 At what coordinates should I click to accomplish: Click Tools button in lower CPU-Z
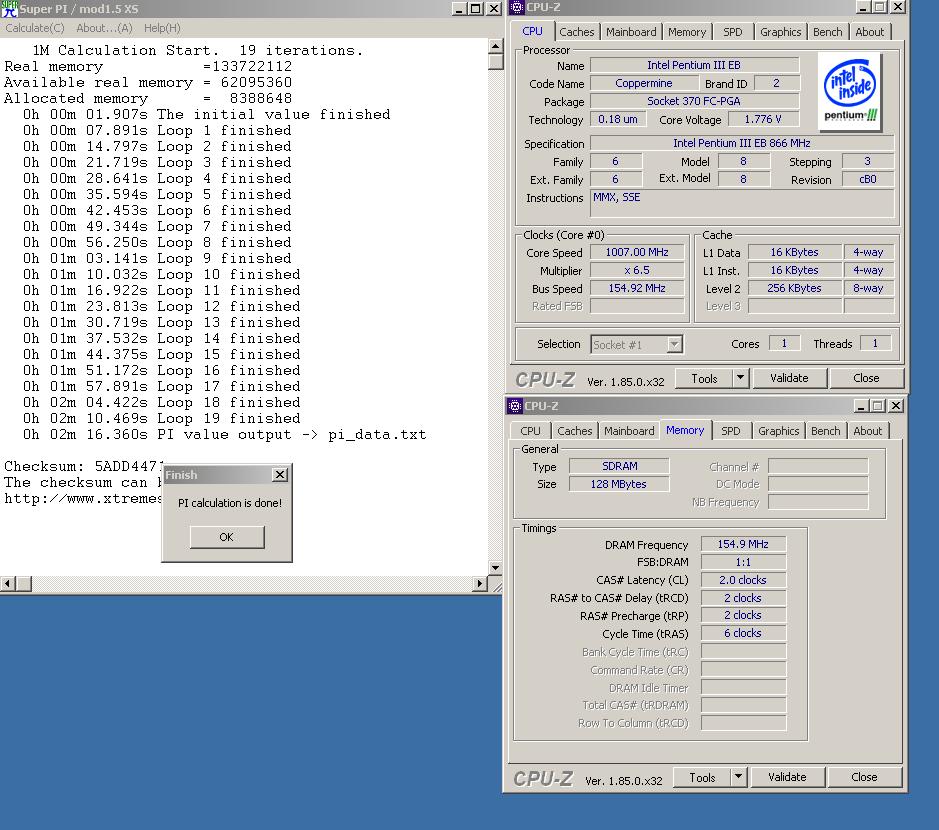702,777
